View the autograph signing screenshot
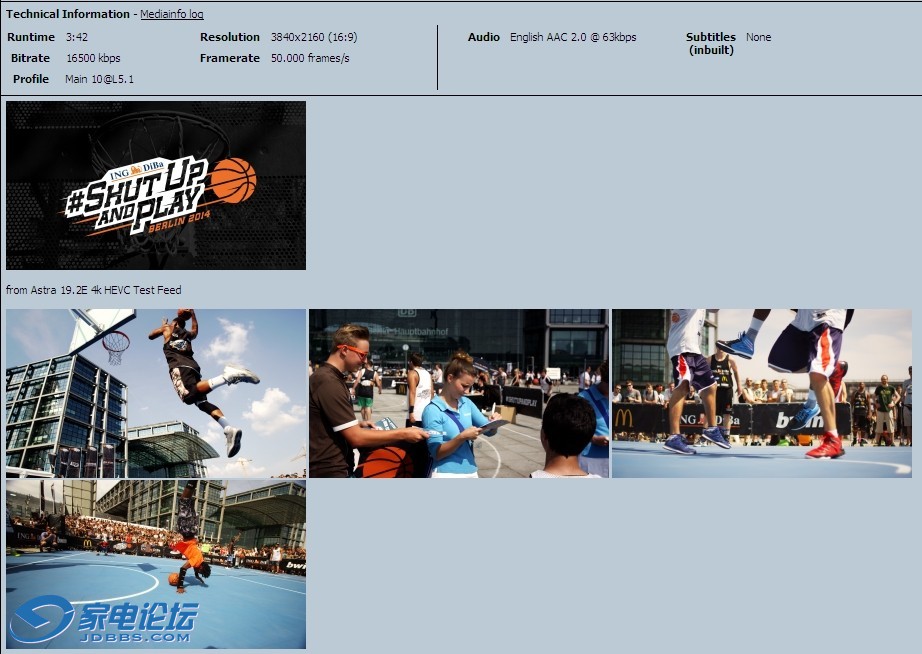The height and width of the screenshot is (654, 922). (459, 392)
